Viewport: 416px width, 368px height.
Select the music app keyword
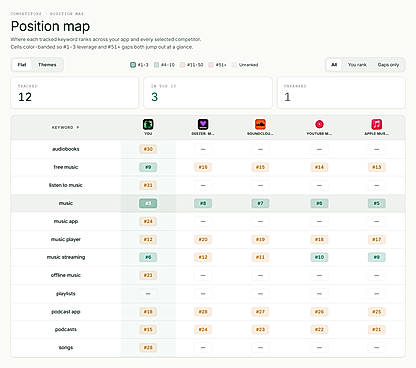point(66,221)
